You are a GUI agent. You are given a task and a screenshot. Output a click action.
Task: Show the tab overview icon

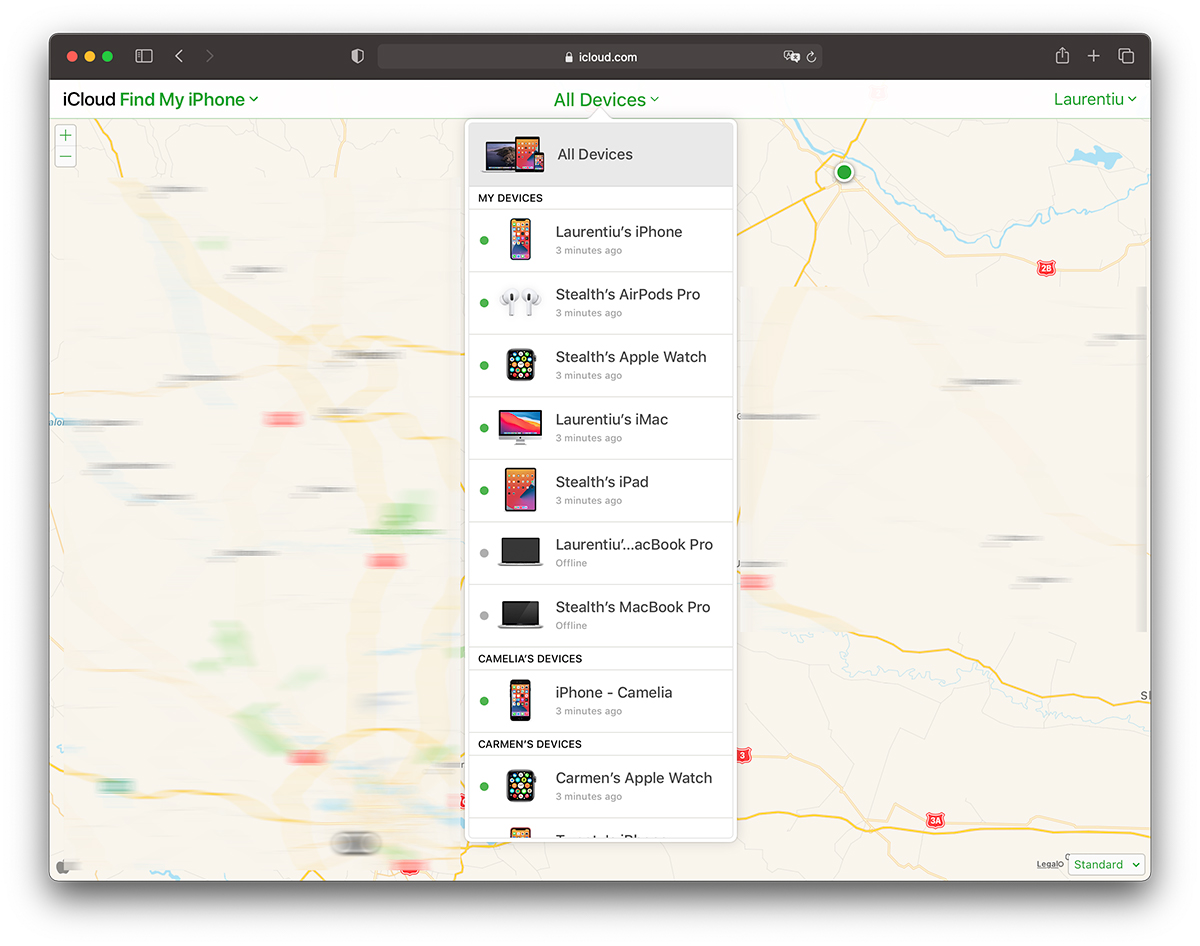[1126, 56]
